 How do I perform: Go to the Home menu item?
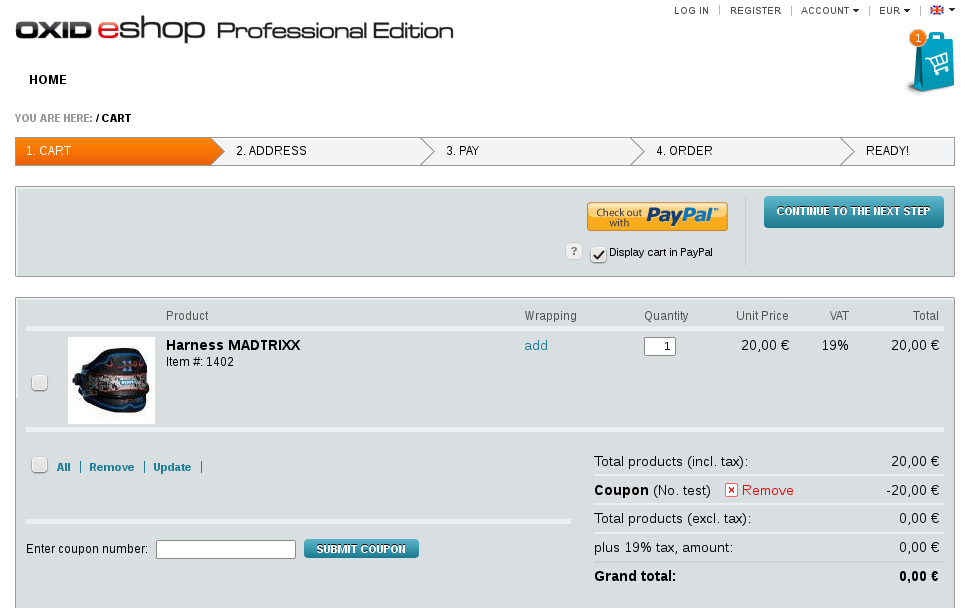[48, 80]
